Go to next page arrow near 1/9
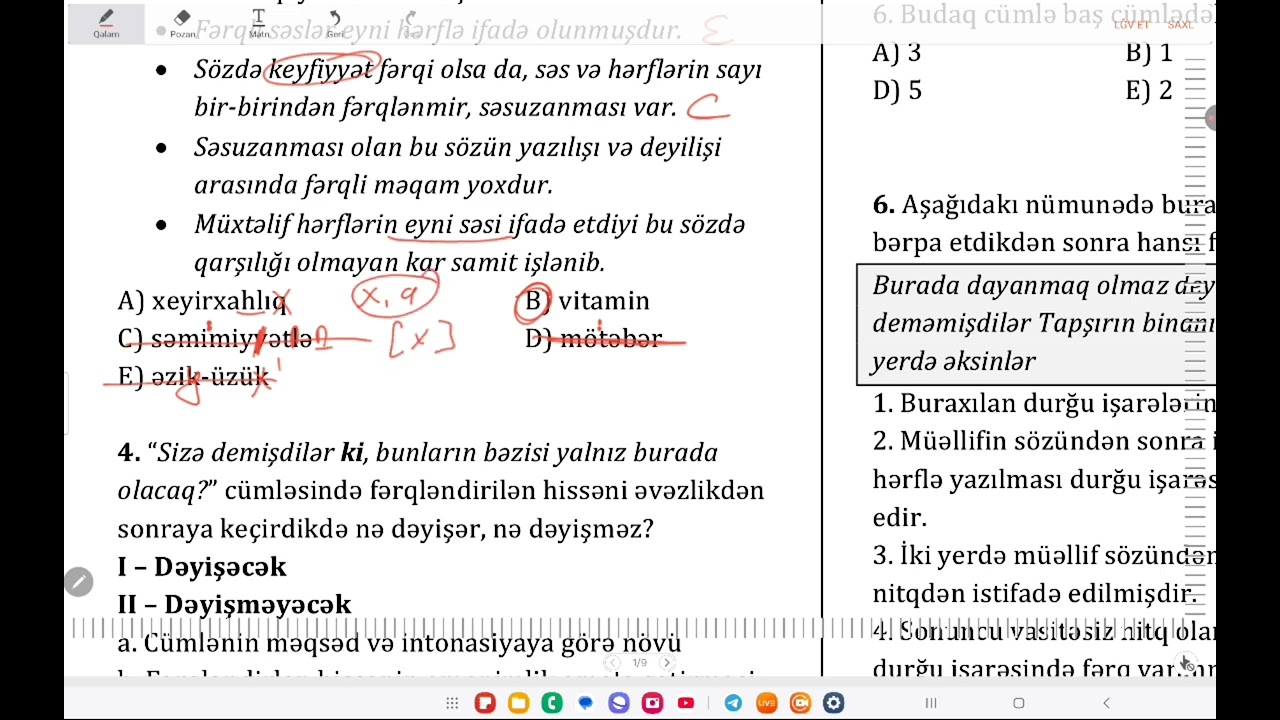Image resolution: width=1280 pixels, height=720 pixels. coord(667,662)
